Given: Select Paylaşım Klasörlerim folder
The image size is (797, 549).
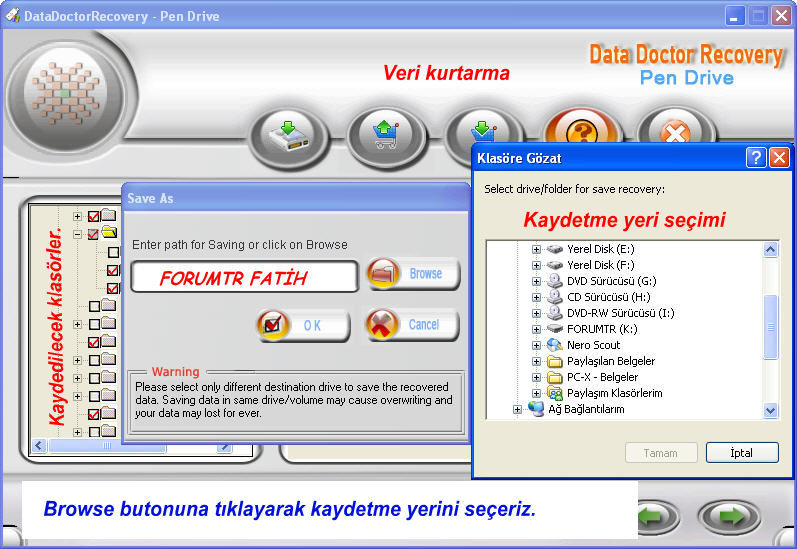Looking at the screenshot, I should 615,393.
